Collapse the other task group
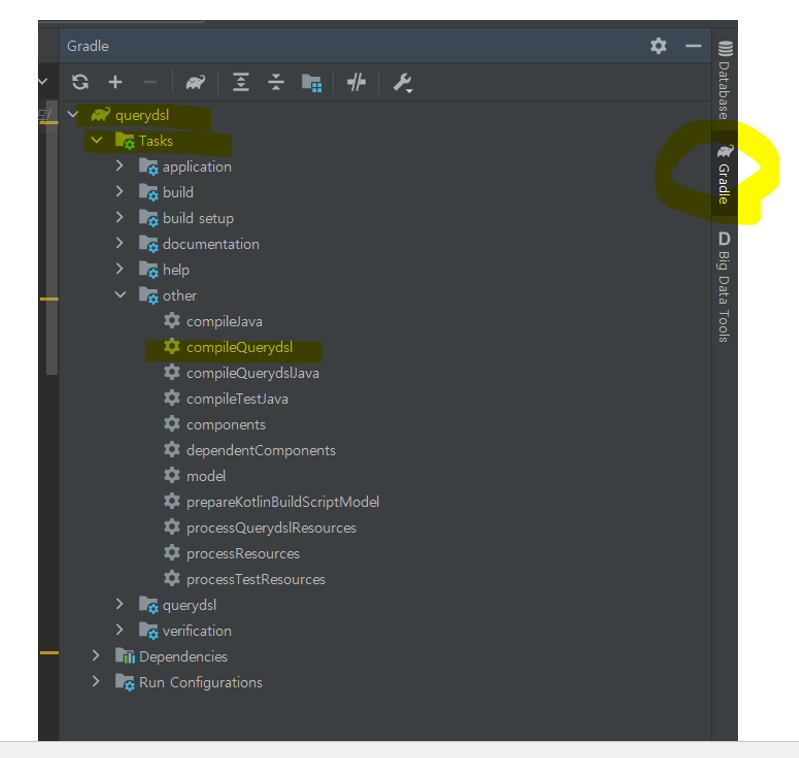The width and height of the screenshot is (799, 758). coord(120,295)
